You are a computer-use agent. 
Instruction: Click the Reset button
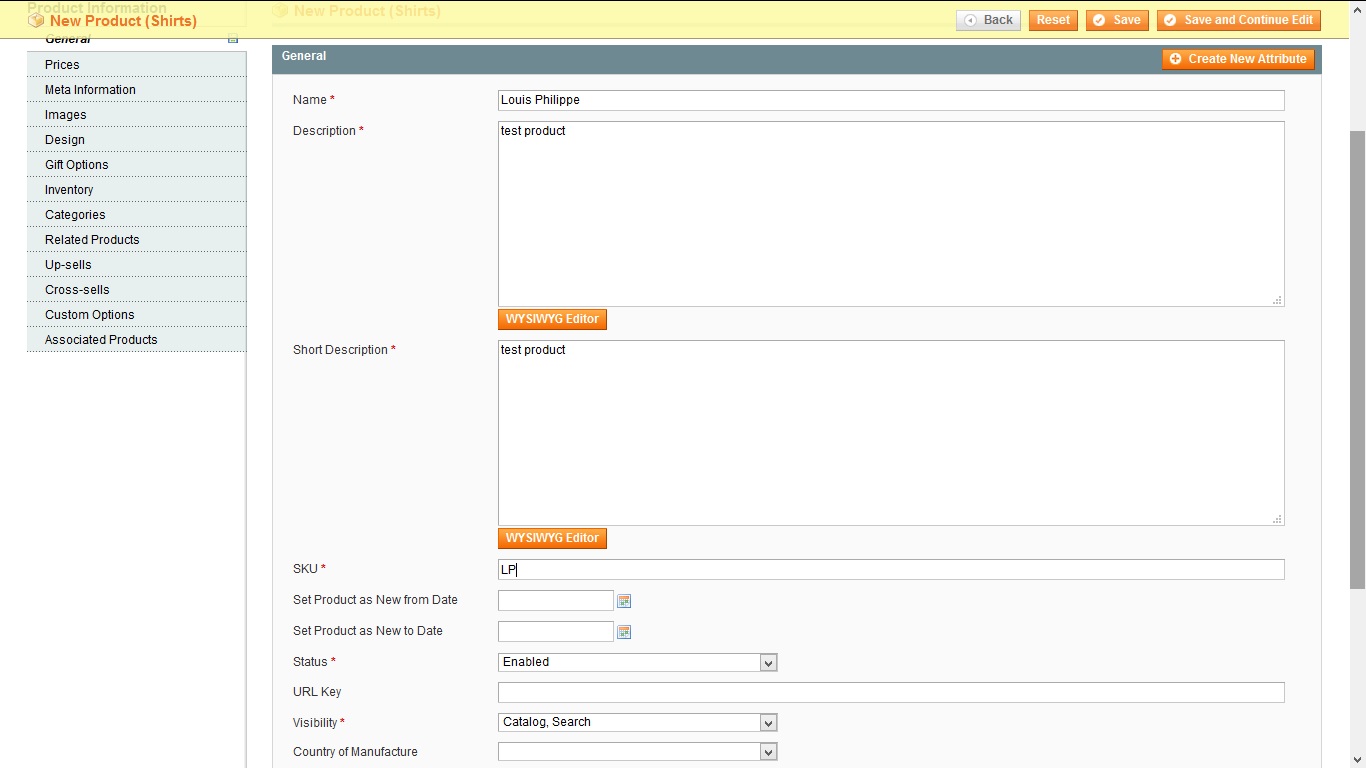click(1053, 20)
